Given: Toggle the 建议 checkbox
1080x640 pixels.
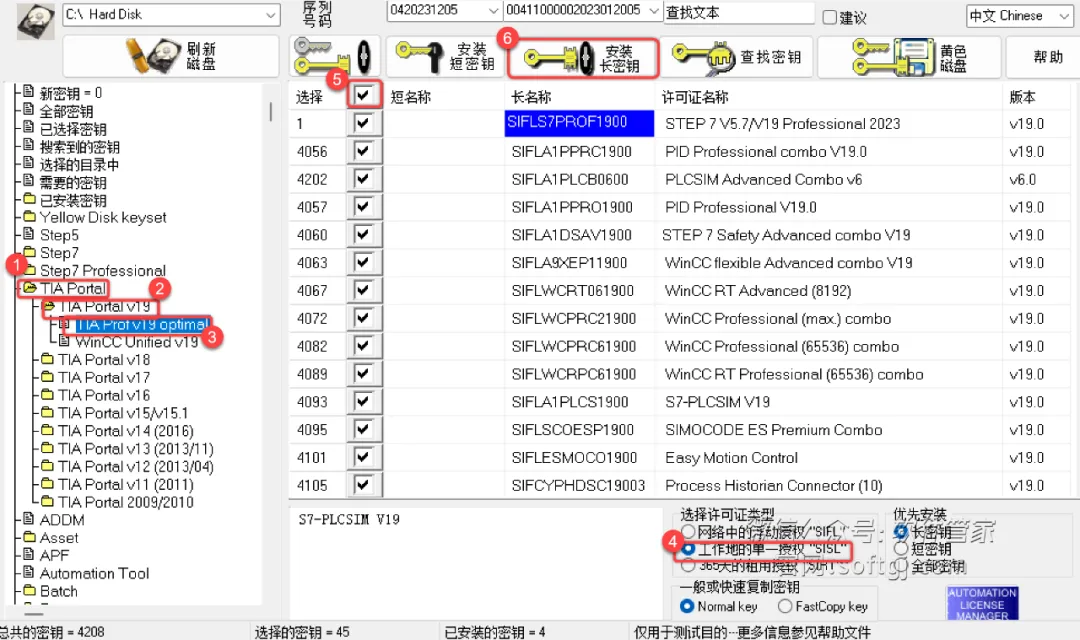Looking at the screenshot, I should click(830, 17).
